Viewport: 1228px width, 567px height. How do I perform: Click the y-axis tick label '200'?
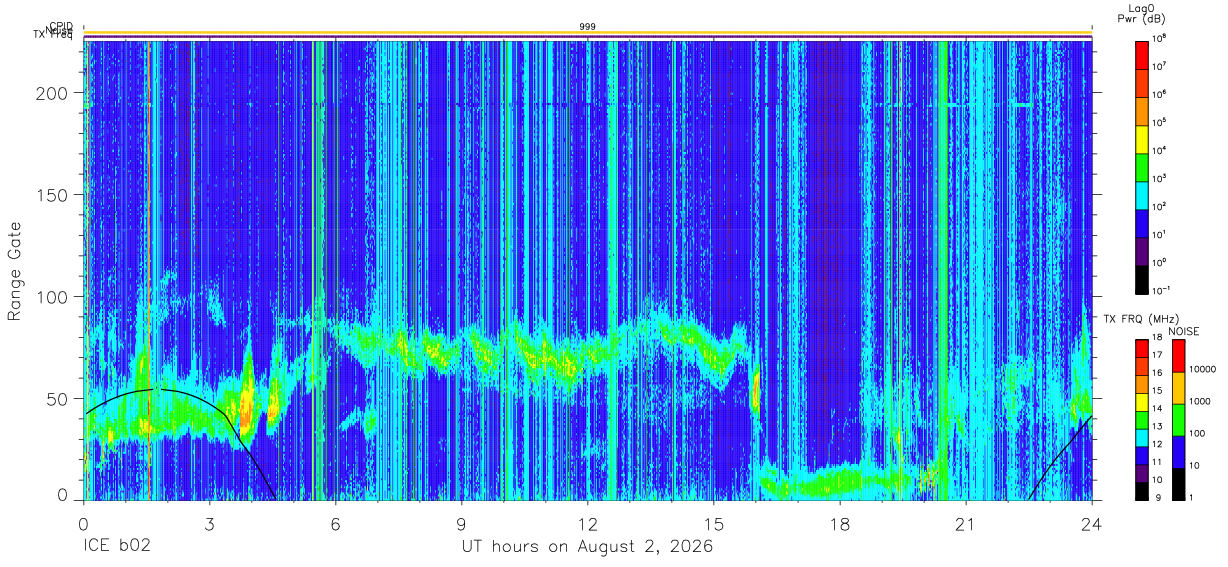(53, 93)
